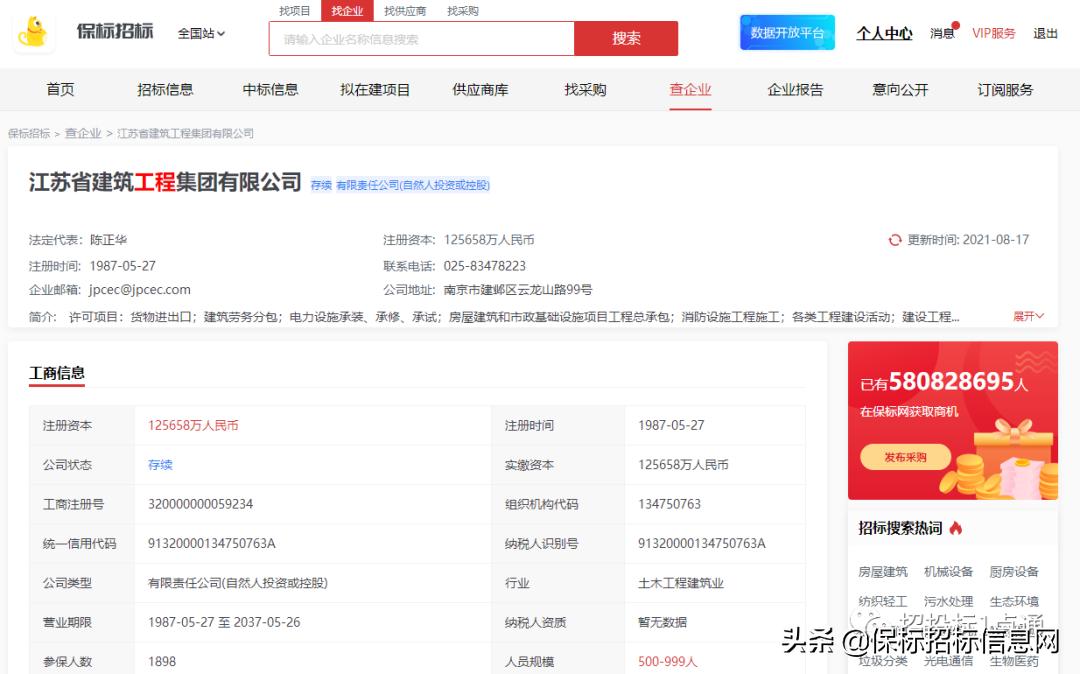Select the 找项目 search tab

pyautogui.click(x=295, y=11)
